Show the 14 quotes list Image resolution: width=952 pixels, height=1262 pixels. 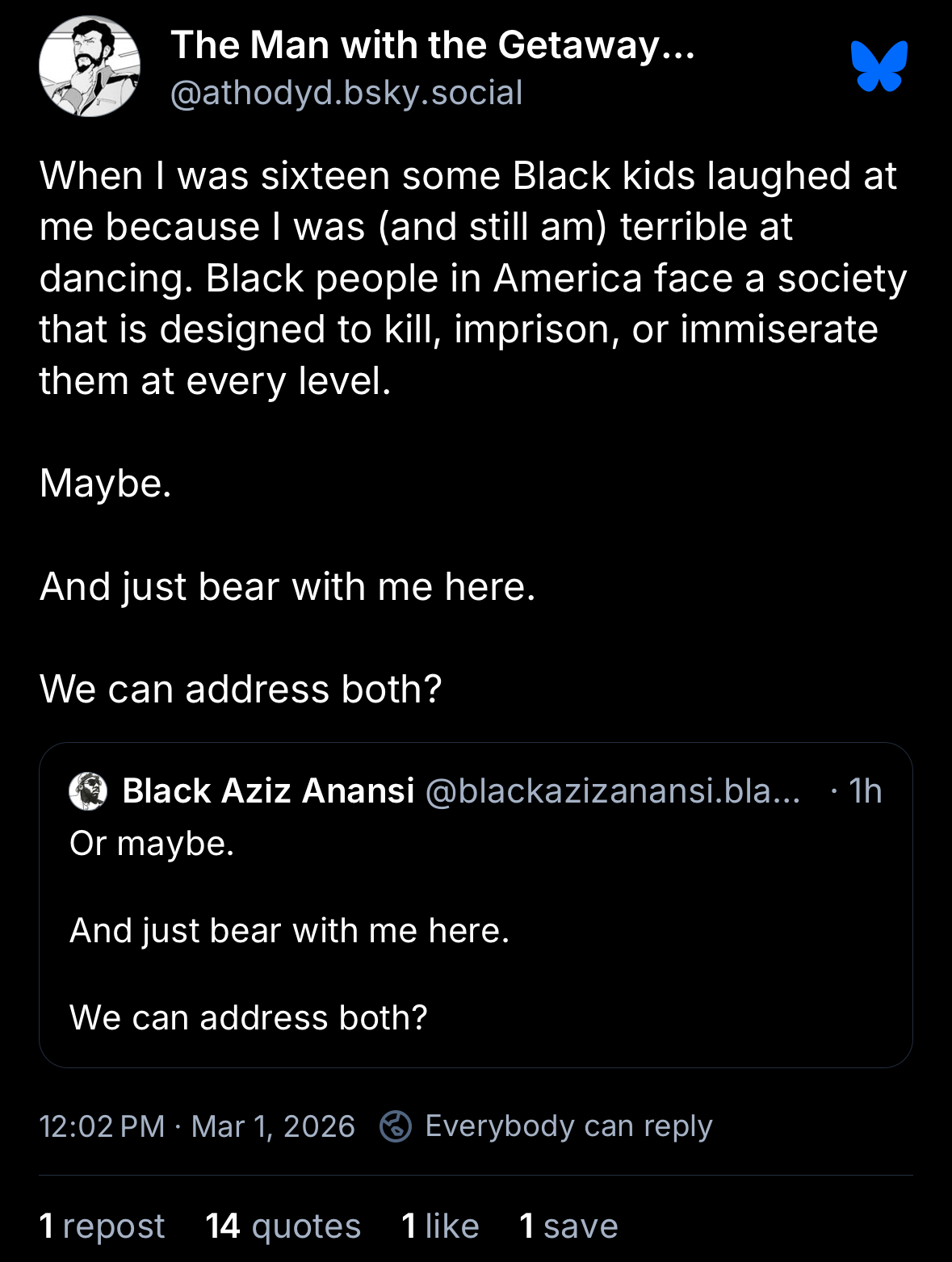283,1226
